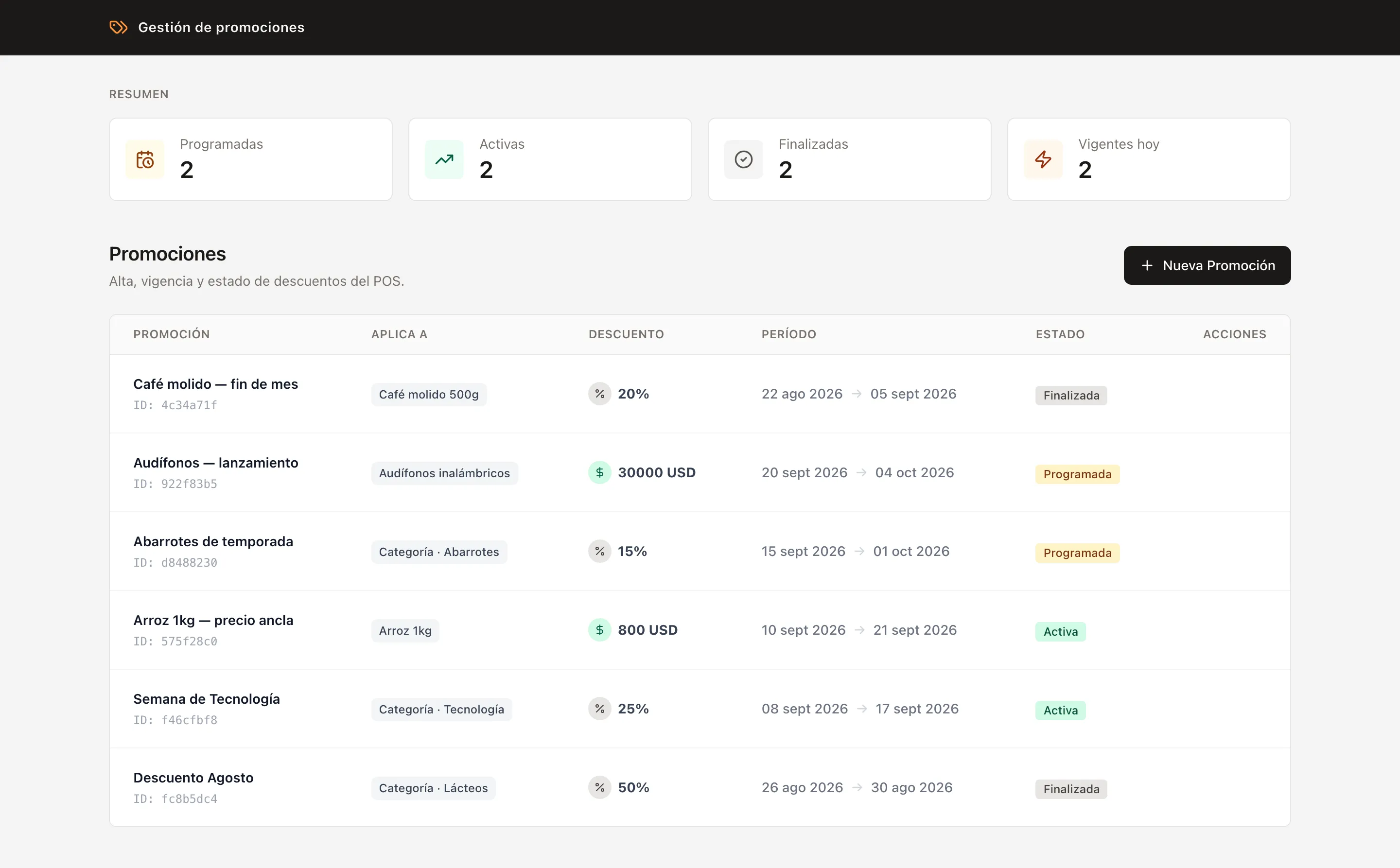Click the 30000 USD discount value
Viewport: 1400px width, 868px height.
click(x=657, y=472)
